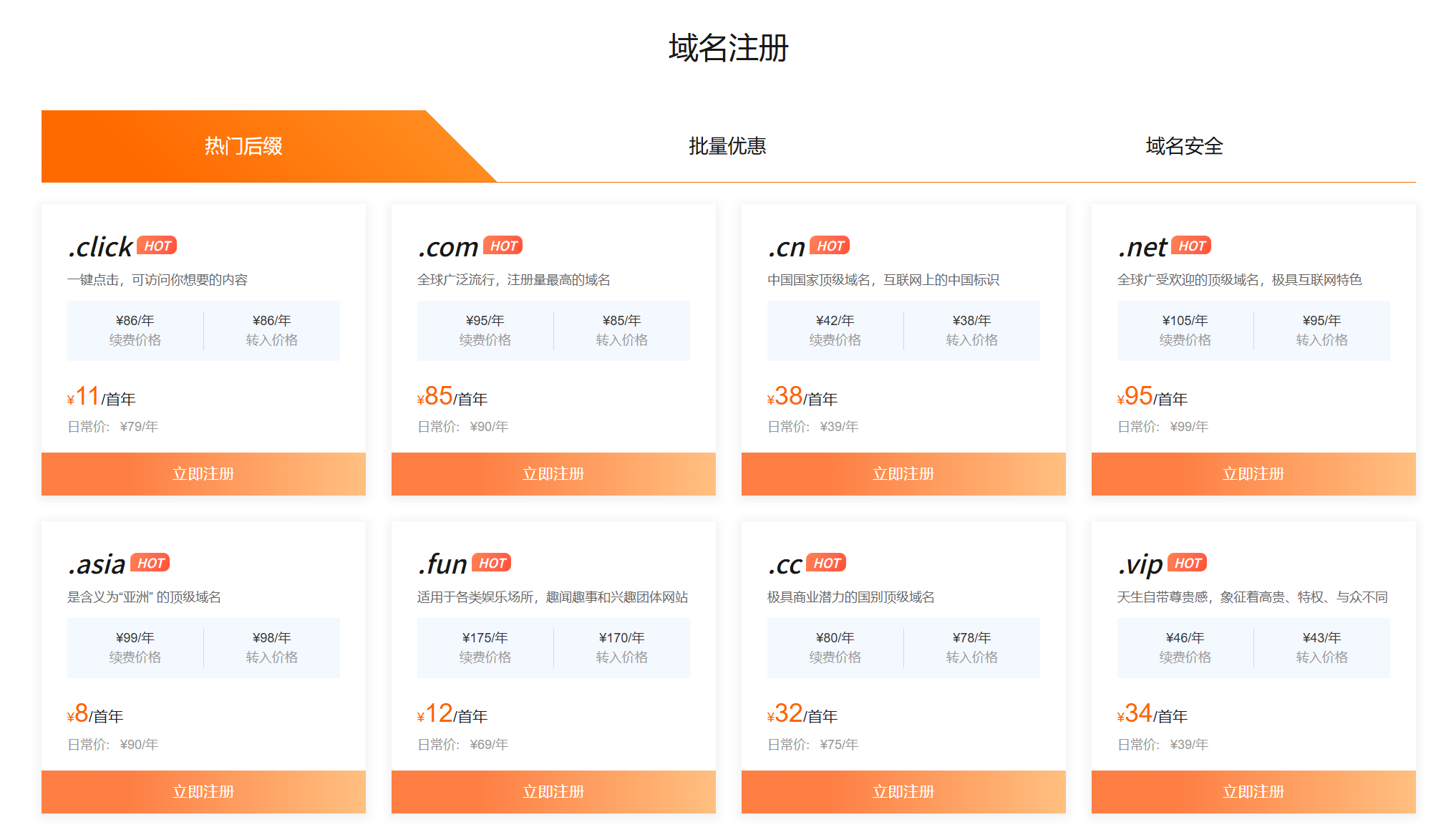The width and height of the screenshot is (1456, 840).
Task: Click the HOT badge beside .fun
Action: coord(492,563)
